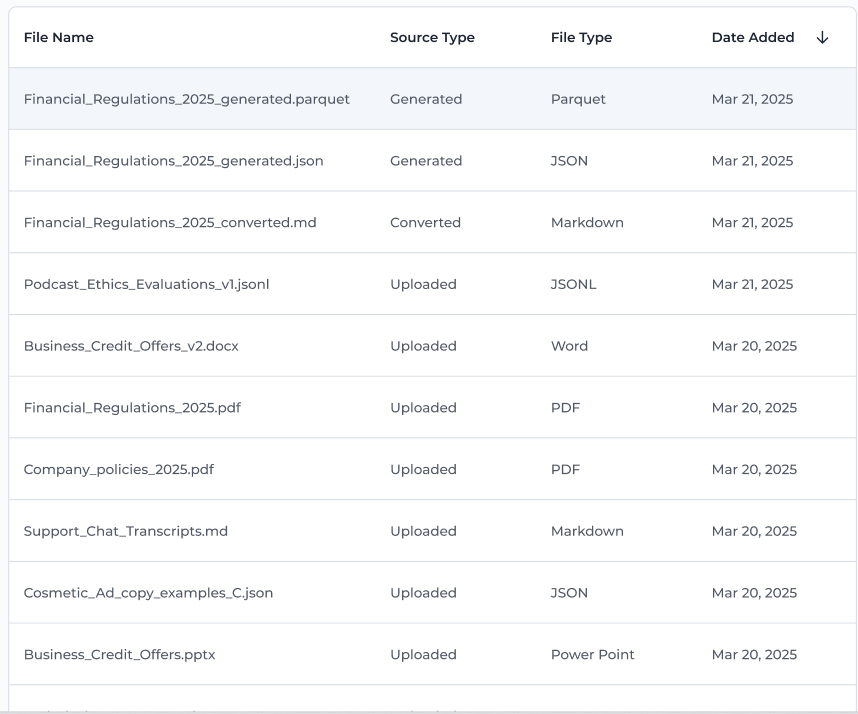Sort by the Source Type column header
This screenshot has height=714, width=858.
tap(432, 37)
